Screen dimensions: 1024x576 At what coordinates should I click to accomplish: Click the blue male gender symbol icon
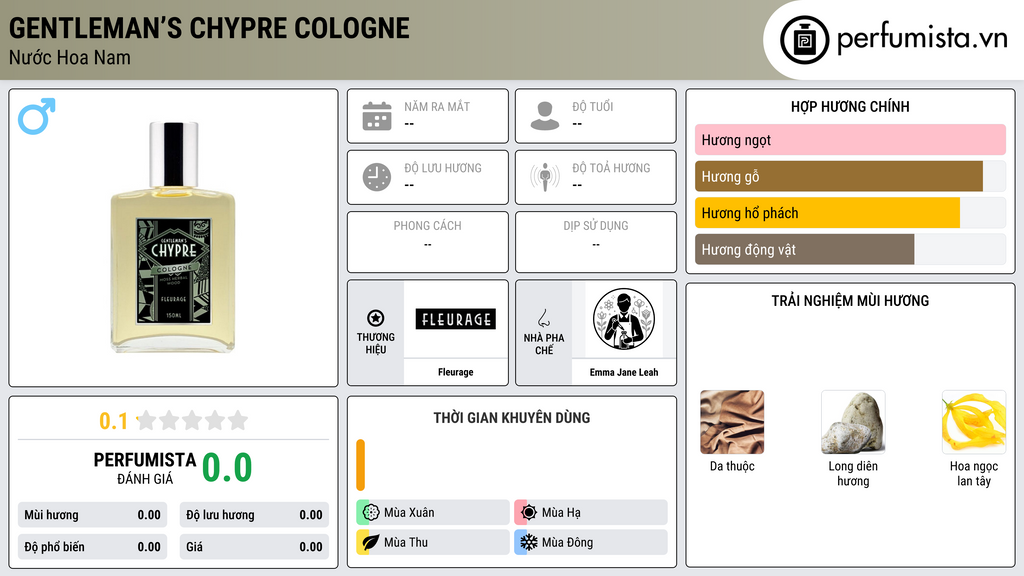37,116
